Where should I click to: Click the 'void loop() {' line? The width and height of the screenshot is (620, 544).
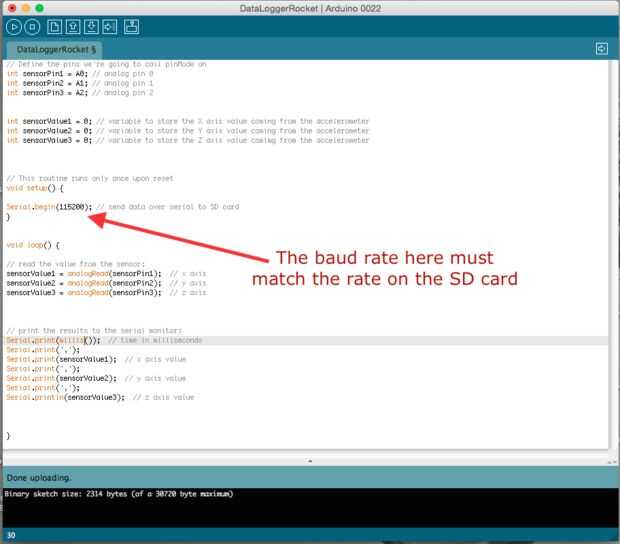(x=33, y=245)
